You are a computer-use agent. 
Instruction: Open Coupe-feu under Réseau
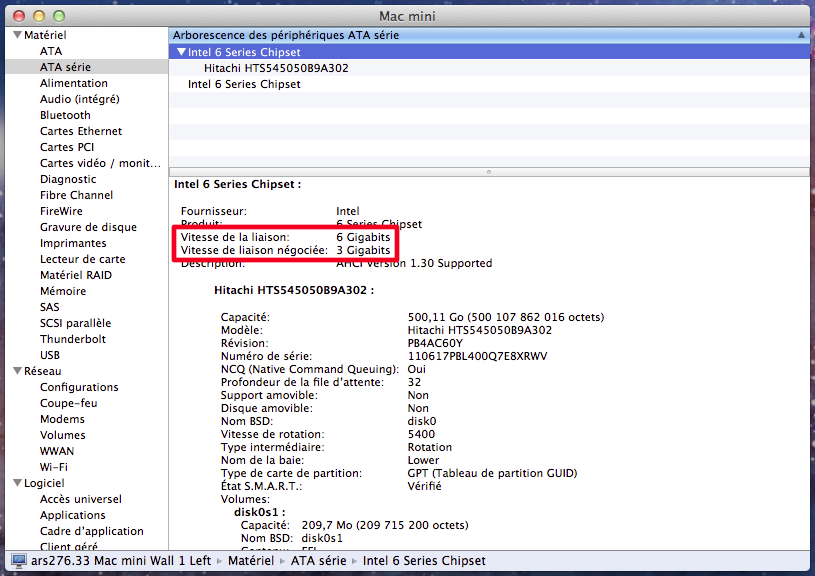69,403
